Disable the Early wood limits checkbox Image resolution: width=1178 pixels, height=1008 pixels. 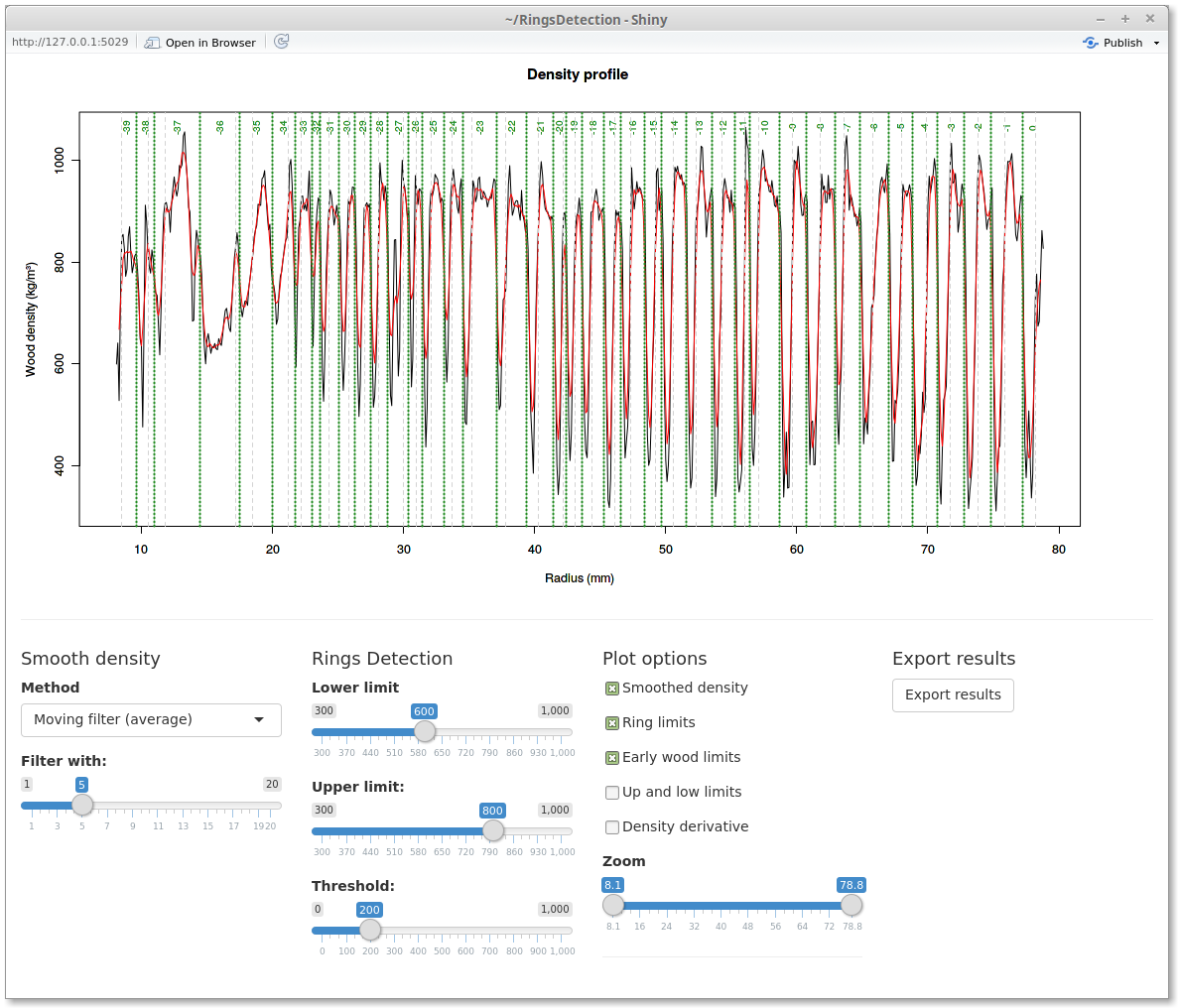pos(612,757)
